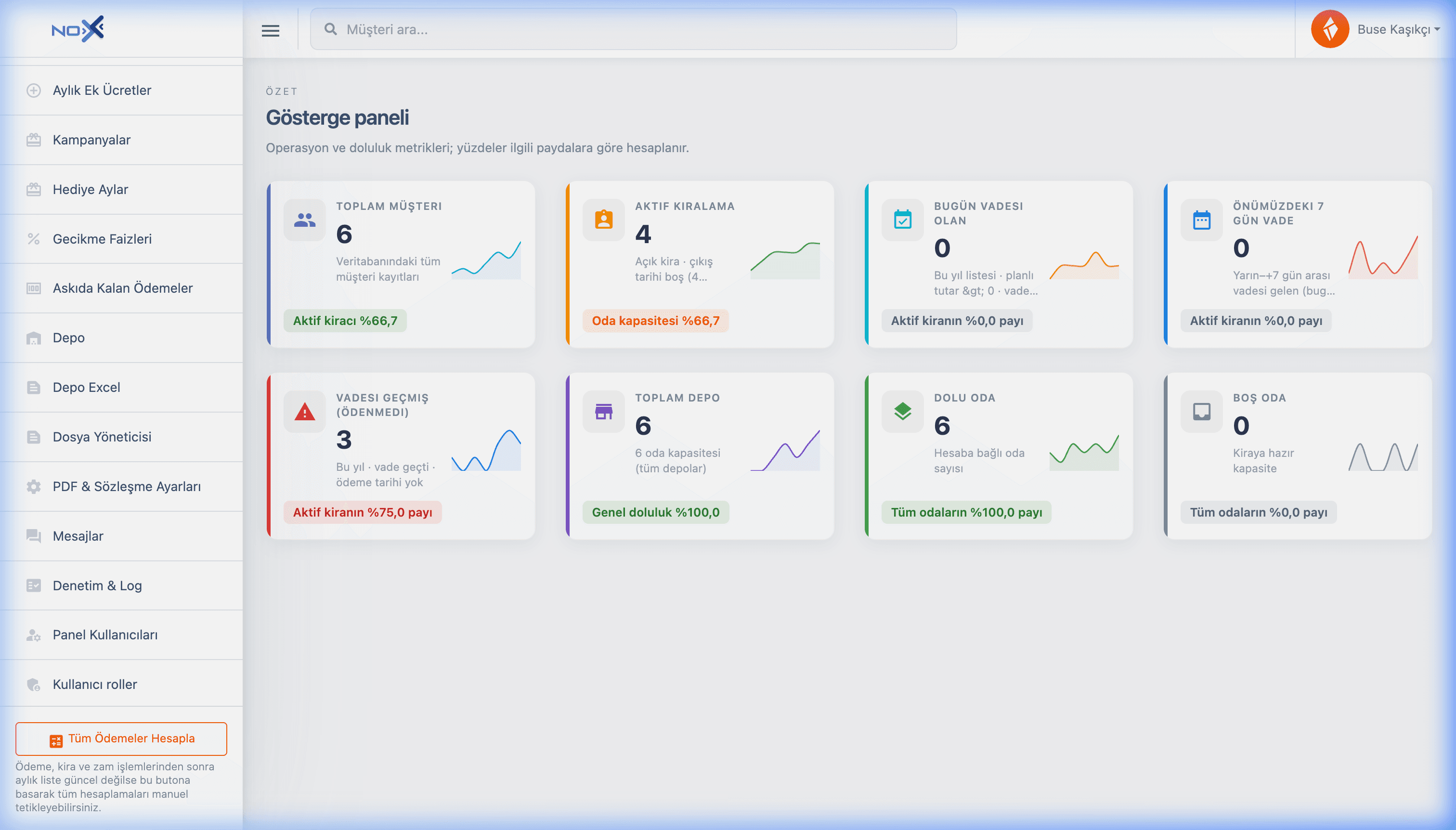Click the Denetim & Log icon
1456x830 pixels.
34,585
